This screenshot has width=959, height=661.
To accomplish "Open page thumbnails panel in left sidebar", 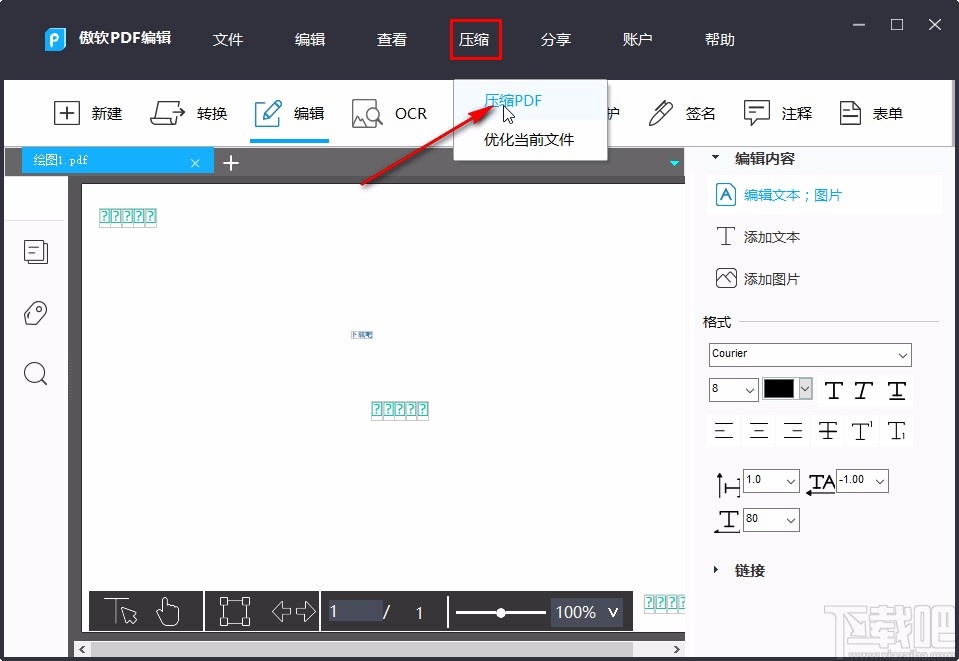I will coord(36,252).
